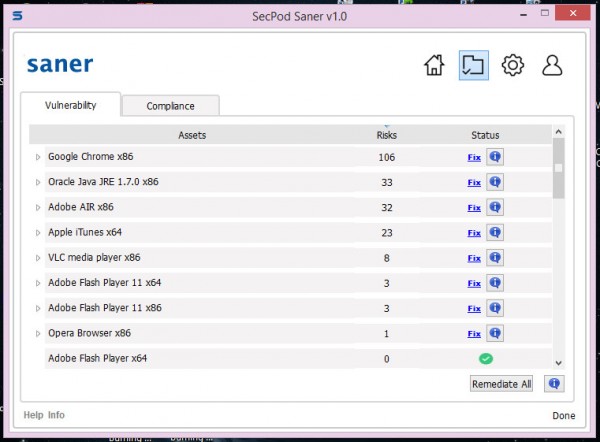Switch to the Compliance tab

pos(171,106)
